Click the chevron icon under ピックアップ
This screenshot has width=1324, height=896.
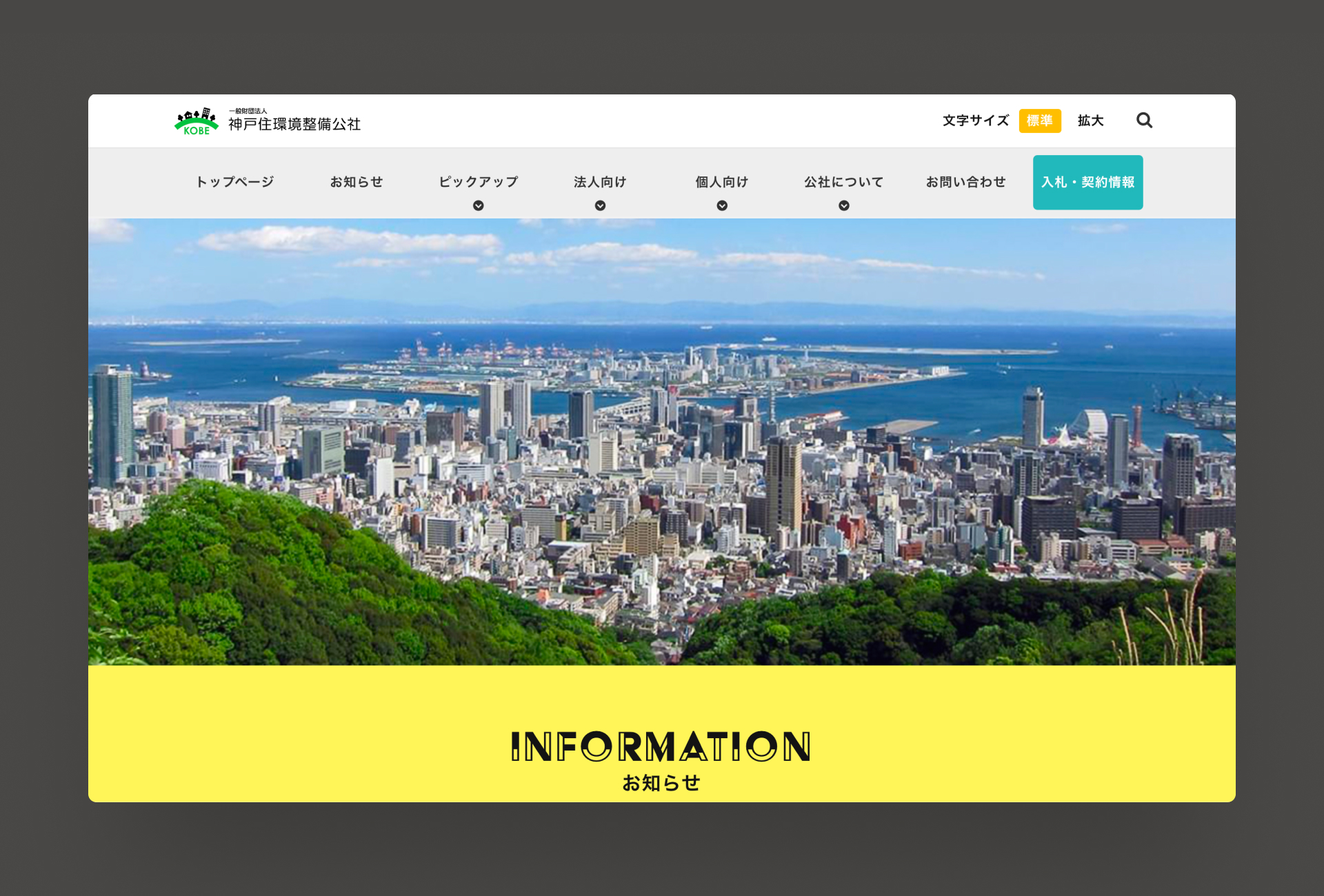coord(478,205)
